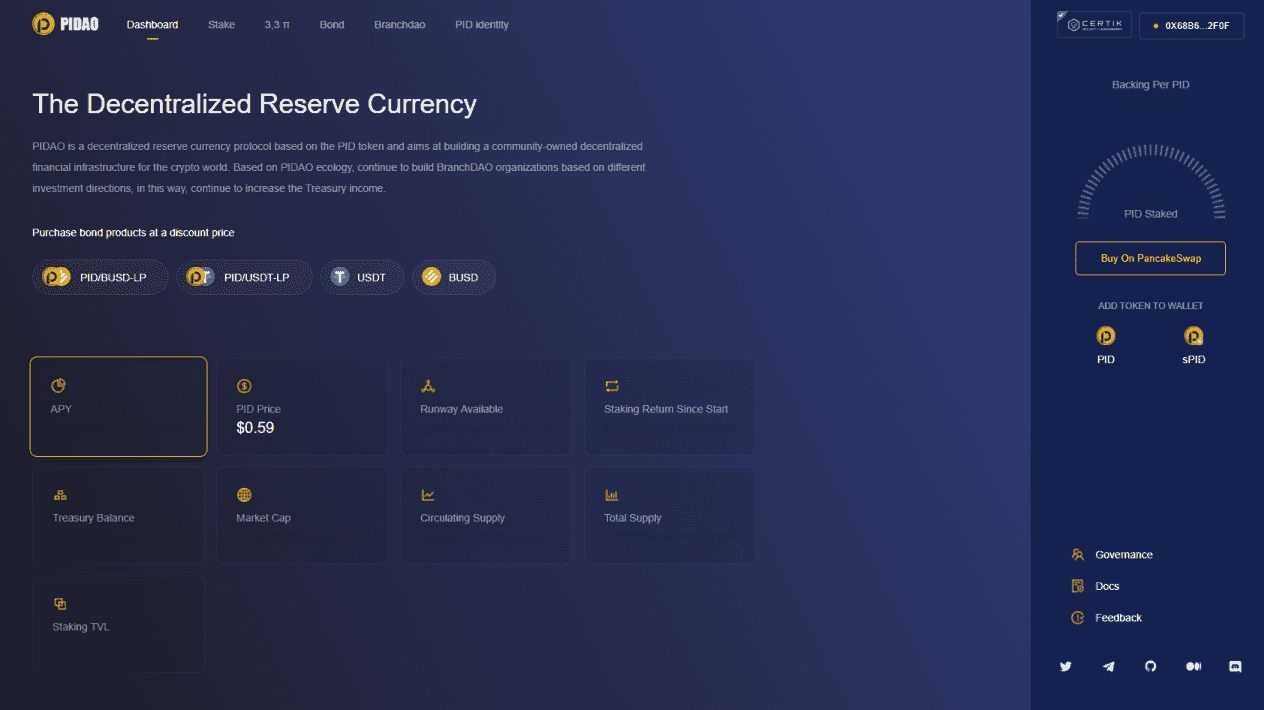Viewport: 1264px width, 710px height.
Task: Click the Staking TVL card label
Action: point(81,627)
